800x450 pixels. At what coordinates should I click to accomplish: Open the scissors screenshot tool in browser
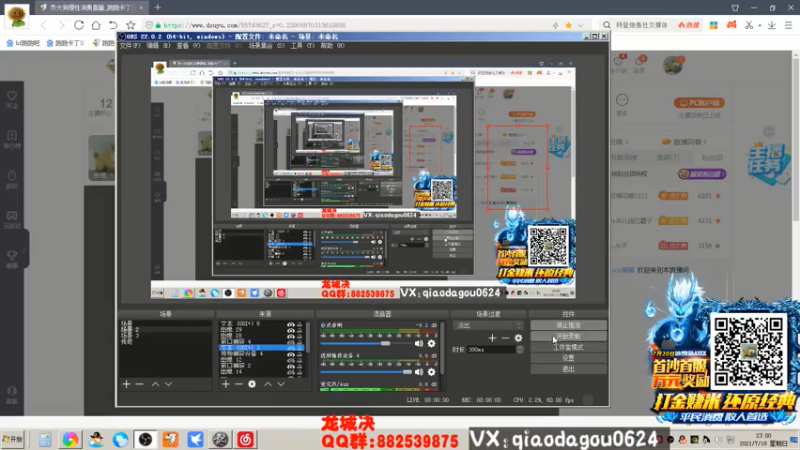point(748,25)
